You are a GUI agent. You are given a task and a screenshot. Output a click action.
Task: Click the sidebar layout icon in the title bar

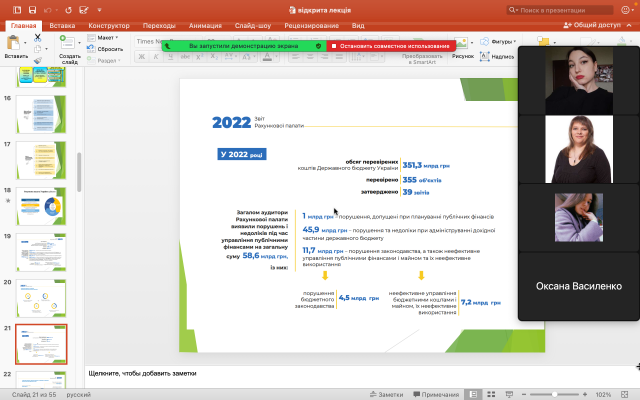point(17,10)
